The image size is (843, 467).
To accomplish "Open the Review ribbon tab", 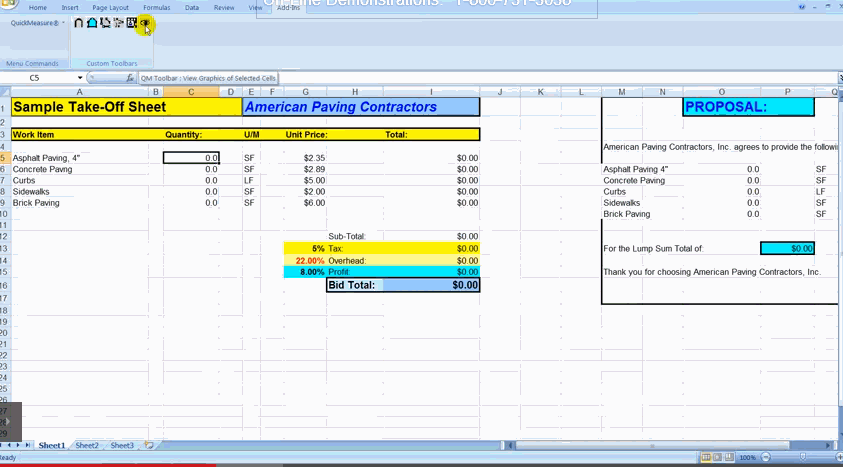I will pyautogui.click(x=224, y=8).
